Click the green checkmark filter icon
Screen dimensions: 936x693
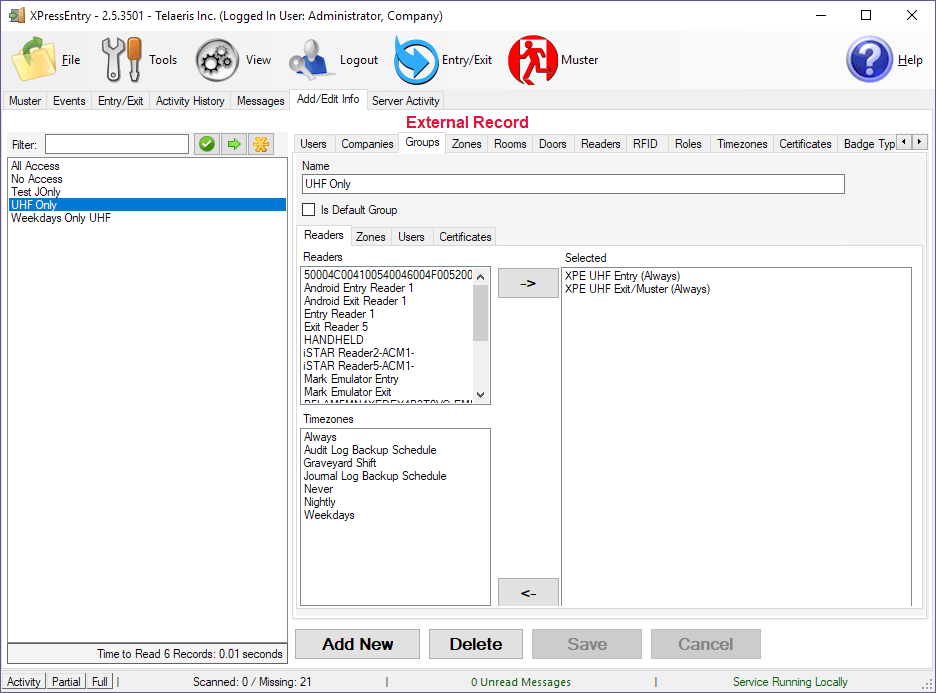point(207,145)
